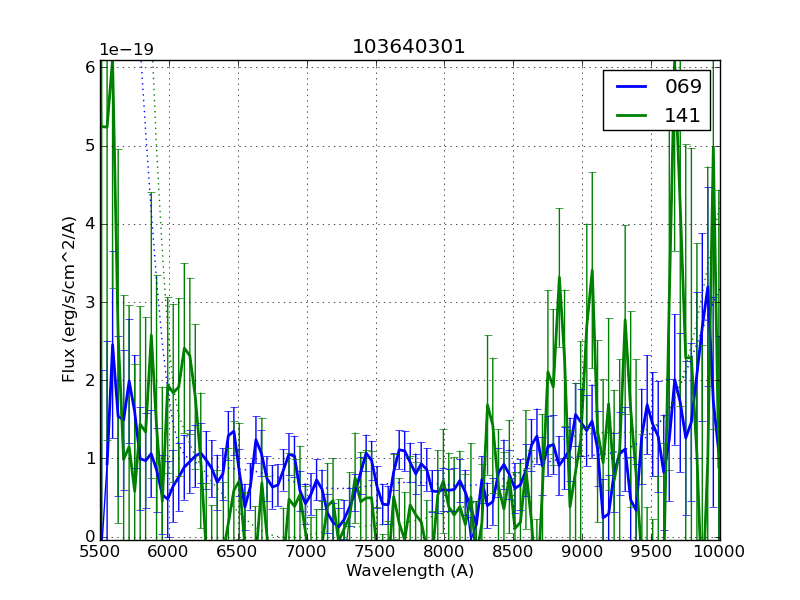Select the 141 legend label
The height and width of the screenshot is (600, 800).
tap(683, 115)
